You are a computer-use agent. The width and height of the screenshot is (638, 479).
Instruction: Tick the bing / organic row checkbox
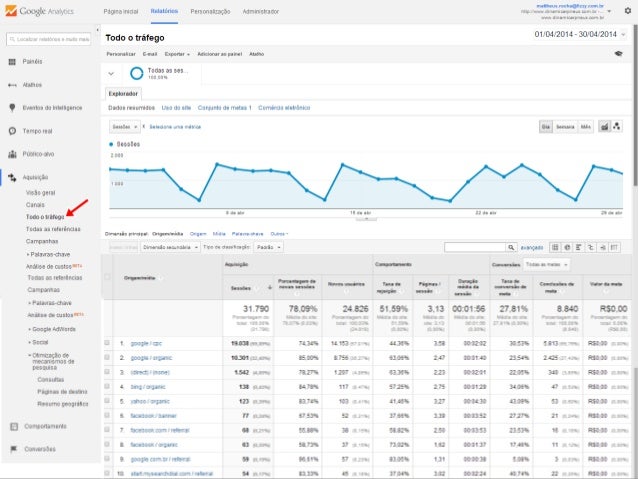coord(108,385)
